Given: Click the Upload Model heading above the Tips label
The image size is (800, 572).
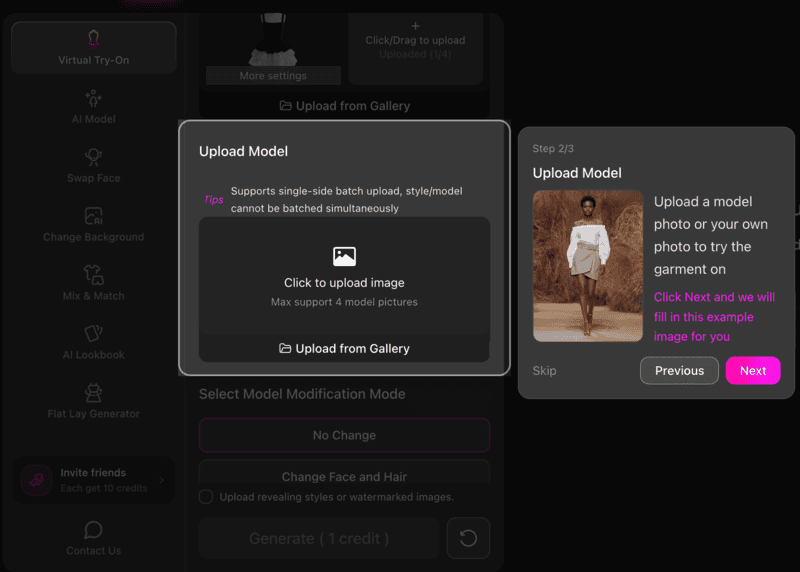Looking at the screenshot, I should (243, 151).
